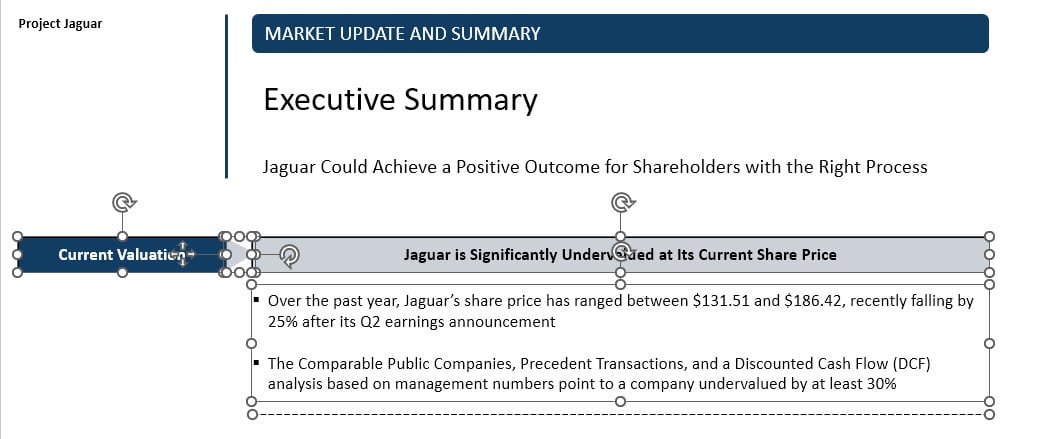Click the bullet about Jaguar's share price range
The height and width of the screenshot is (439, 1037).
click(620, 310)
